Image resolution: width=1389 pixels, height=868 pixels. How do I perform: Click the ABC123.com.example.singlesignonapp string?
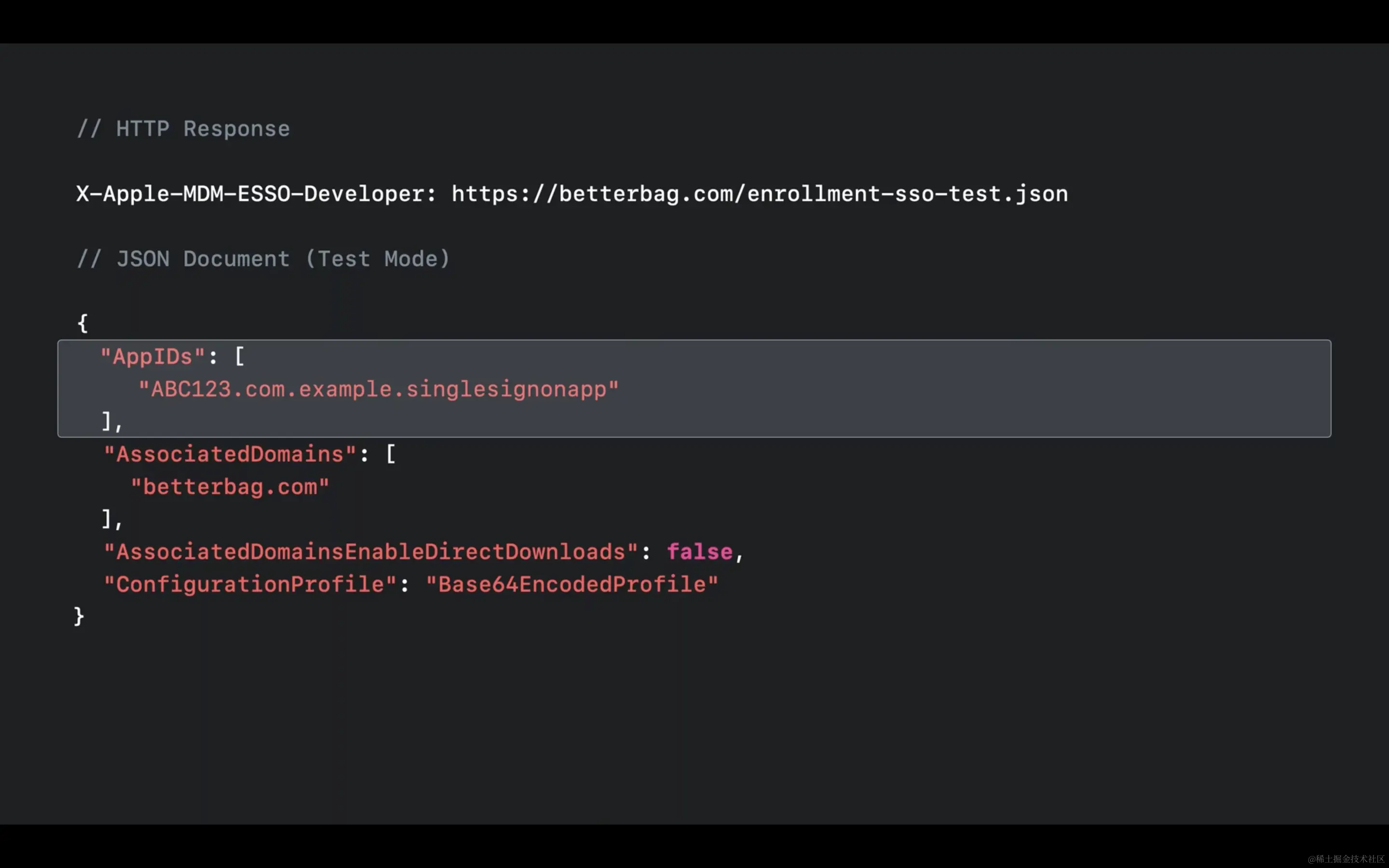coord(378,389)
